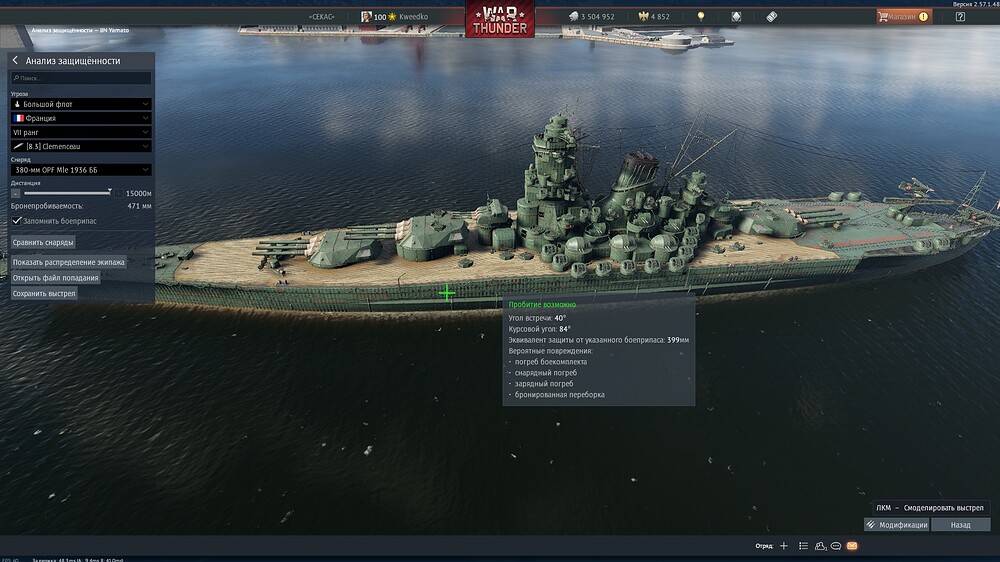Click the =СЕКАС= squadron tag
Screen dimensions: 1000x562
click(321, 17)
